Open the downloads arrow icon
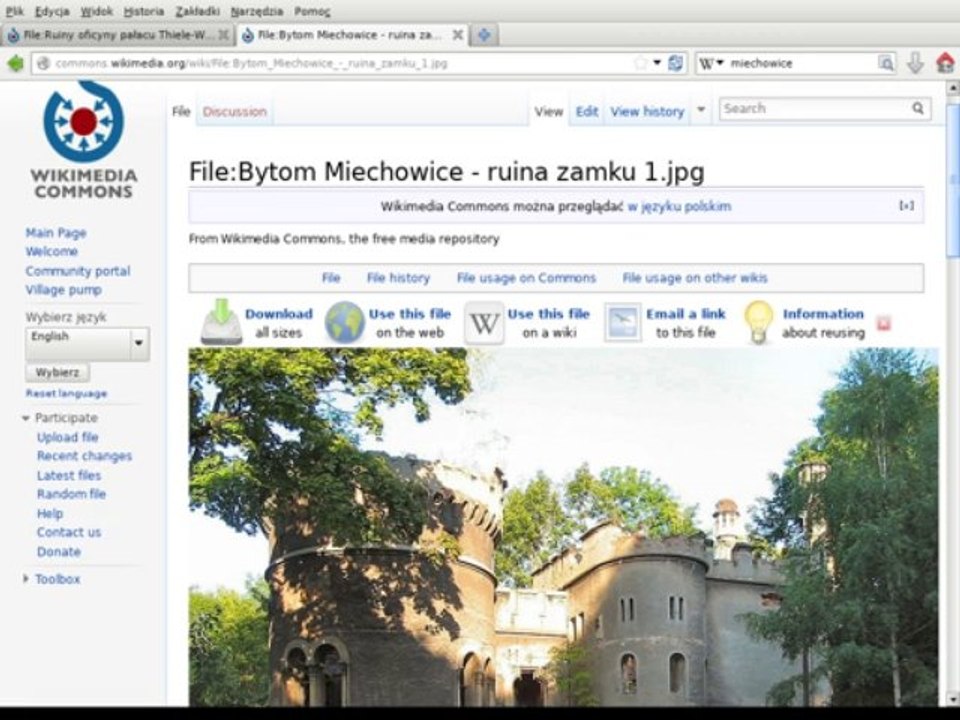This screenshot has width=960, height=720. (x=915, y=62)
